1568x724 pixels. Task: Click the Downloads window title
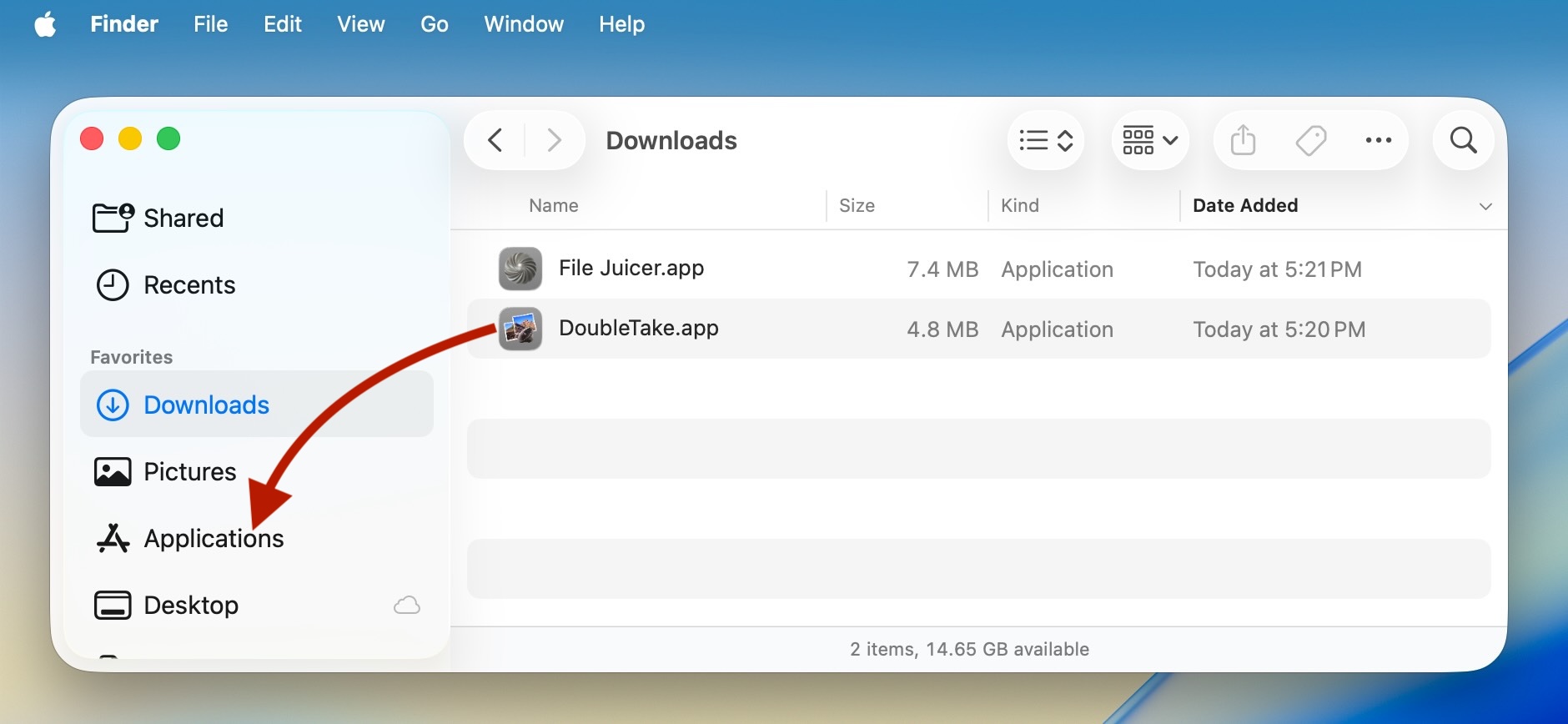pos(671,140)
